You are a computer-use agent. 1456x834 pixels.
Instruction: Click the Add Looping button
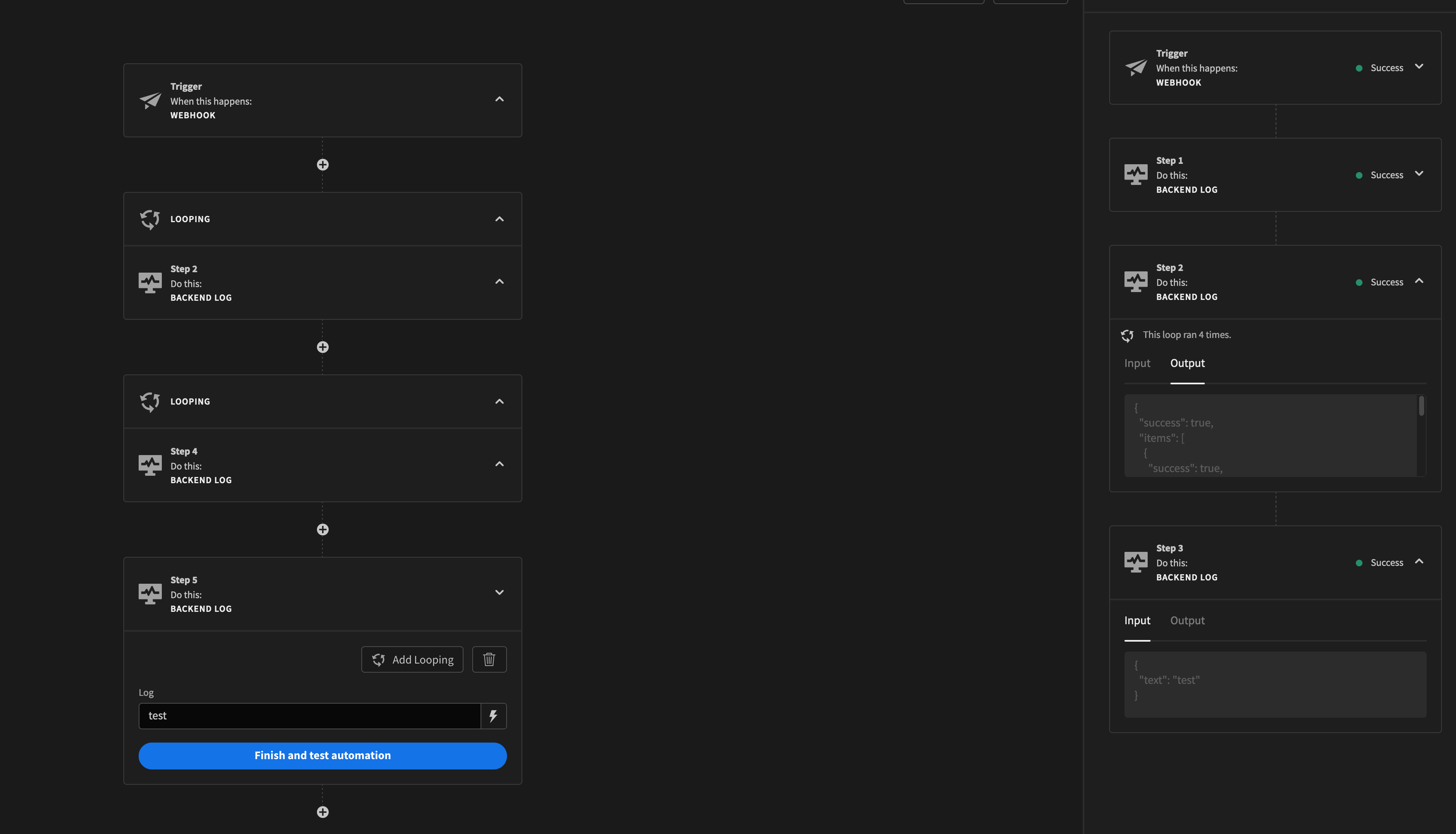click(412, 659)
